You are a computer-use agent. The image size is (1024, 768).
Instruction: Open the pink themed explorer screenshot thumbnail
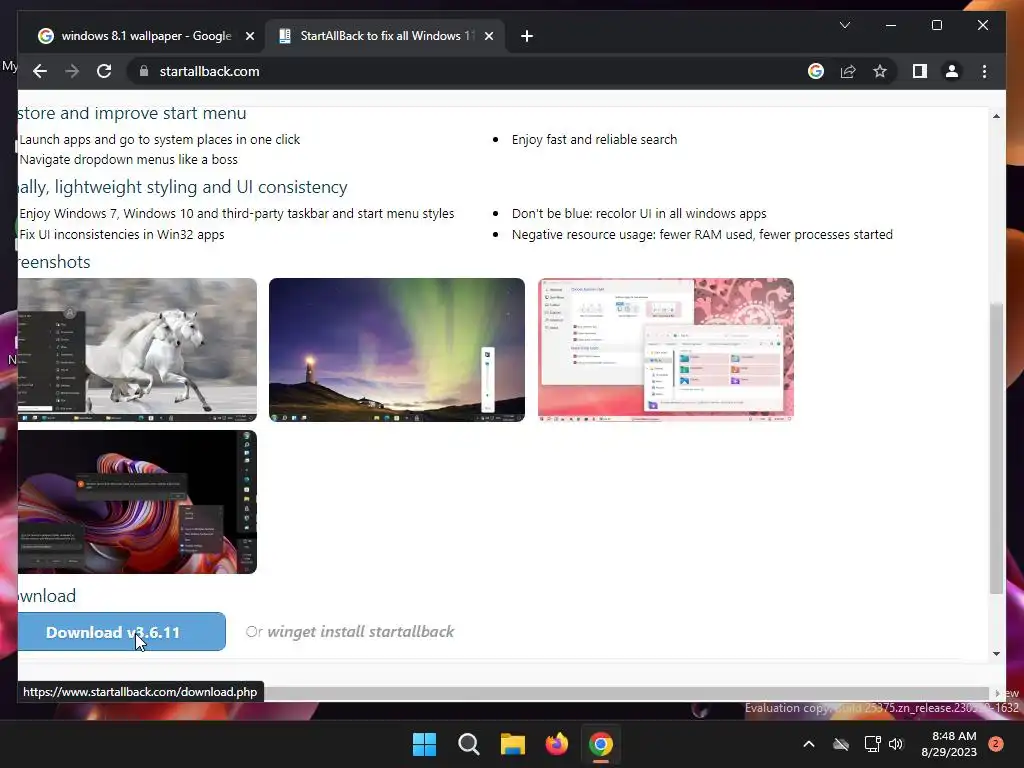click(x=665, y=350)
